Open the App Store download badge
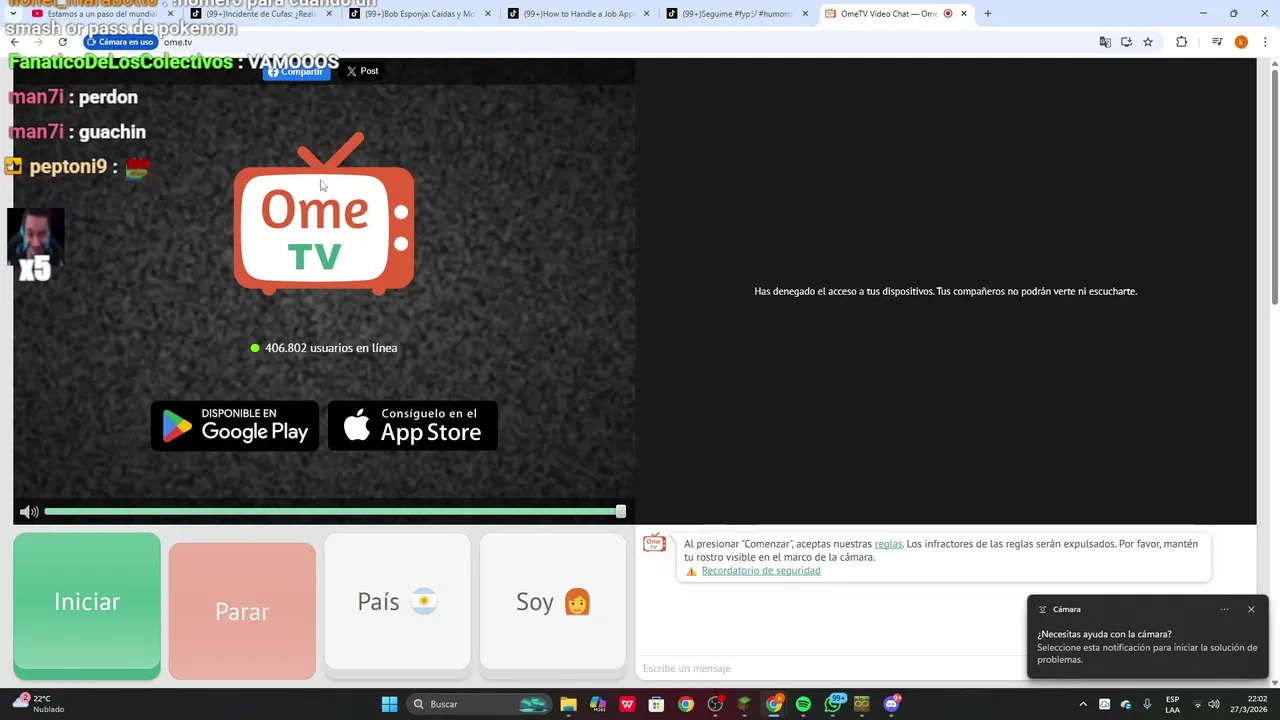1280x720 pixels. (413, 426)
